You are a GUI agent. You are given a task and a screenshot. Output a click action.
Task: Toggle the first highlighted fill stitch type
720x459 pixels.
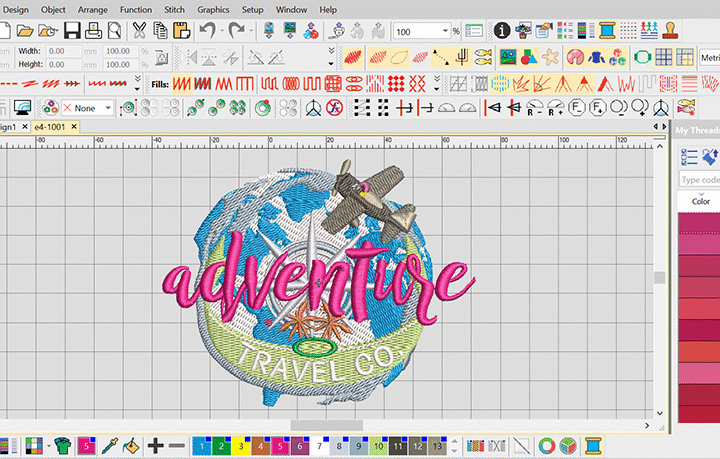183,82
